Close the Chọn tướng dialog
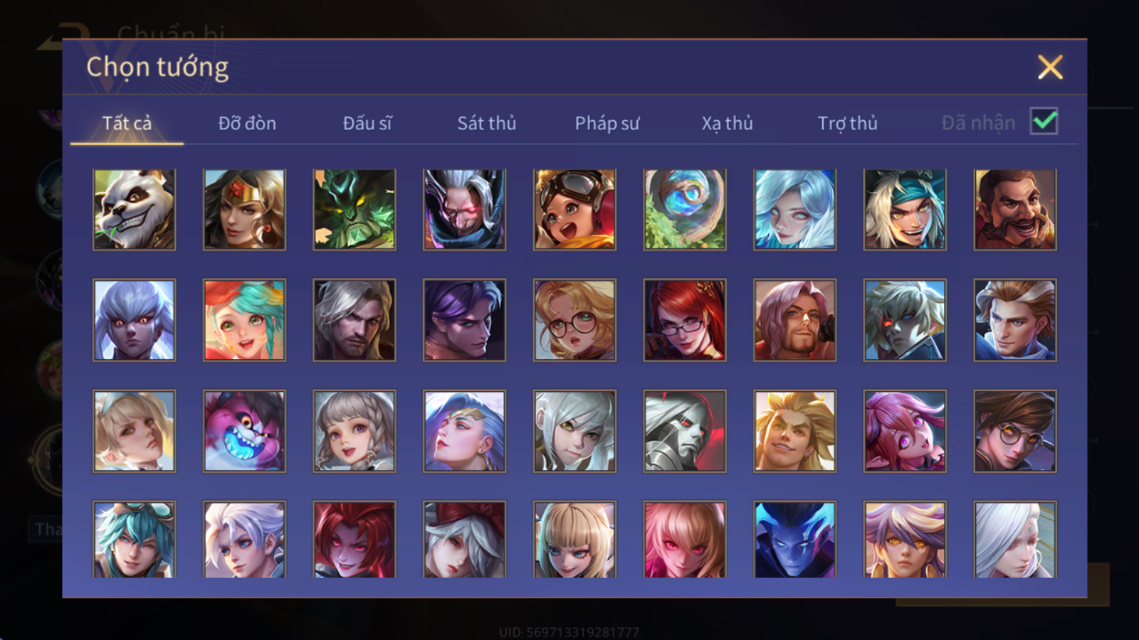This screenshot has width=1139, height=640. tap(1050, 68)
